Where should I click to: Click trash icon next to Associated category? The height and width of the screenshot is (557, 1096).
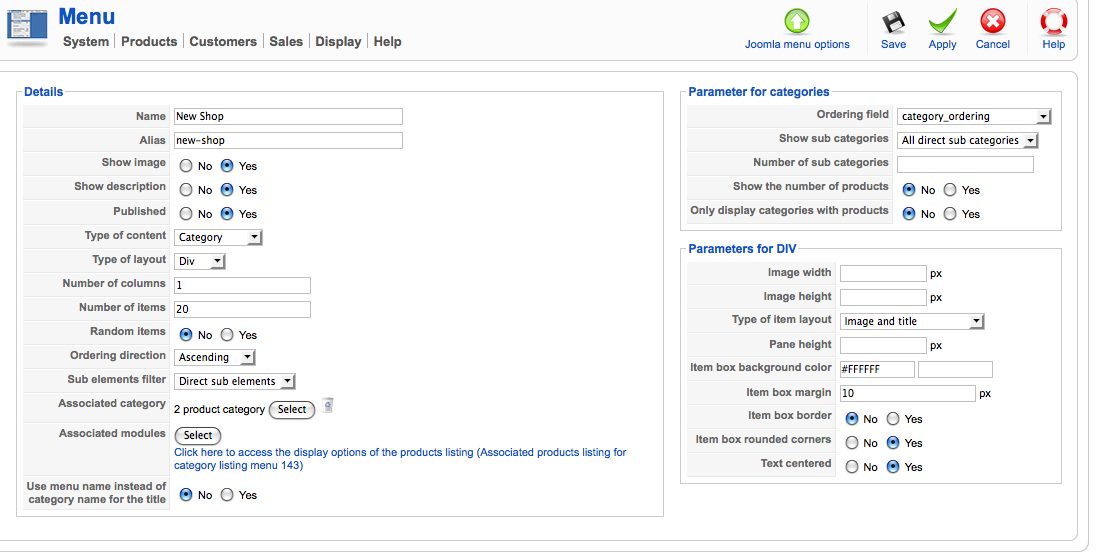327,406
